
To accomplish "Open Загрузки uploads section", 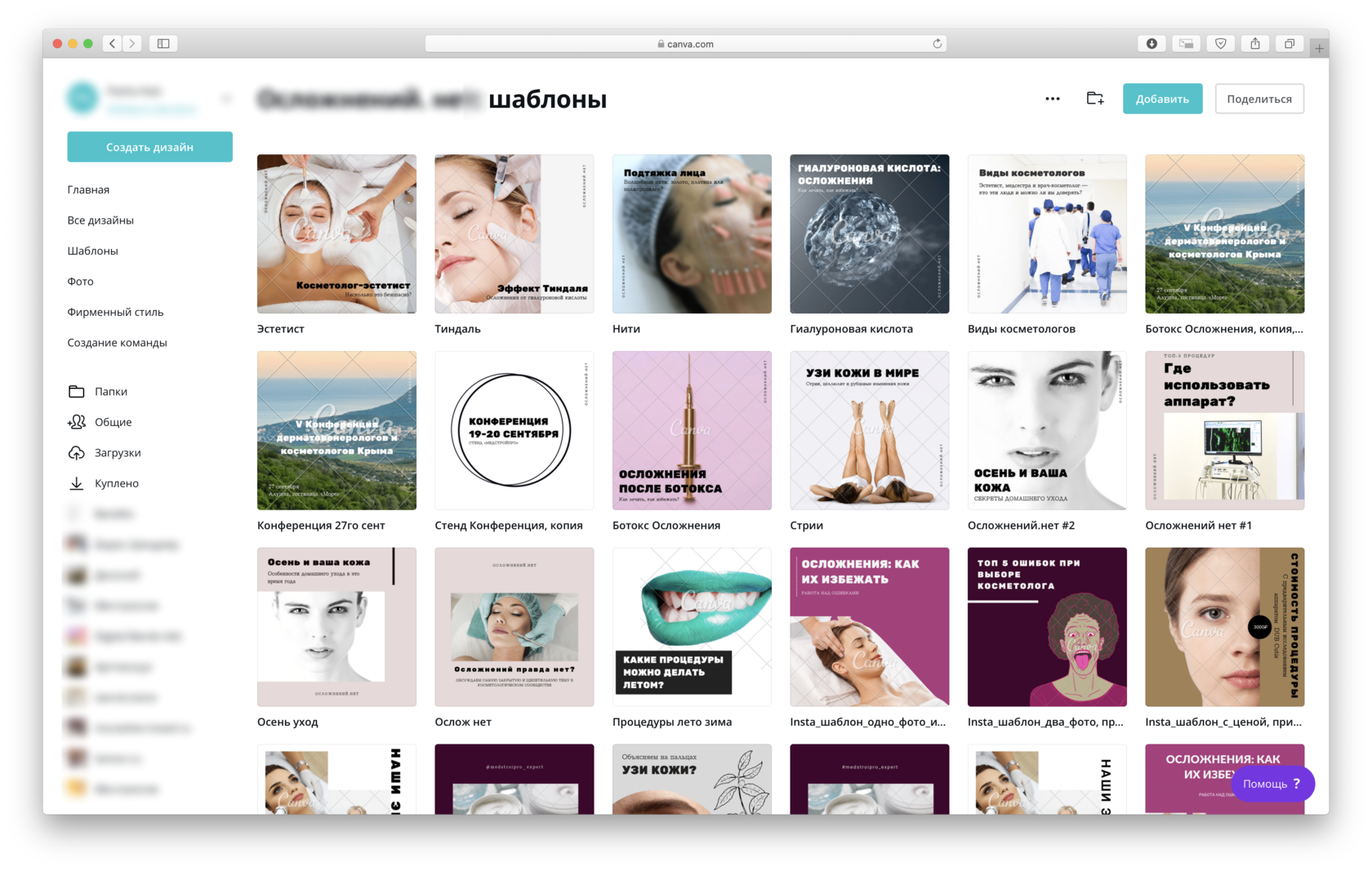I will point(104,453).
